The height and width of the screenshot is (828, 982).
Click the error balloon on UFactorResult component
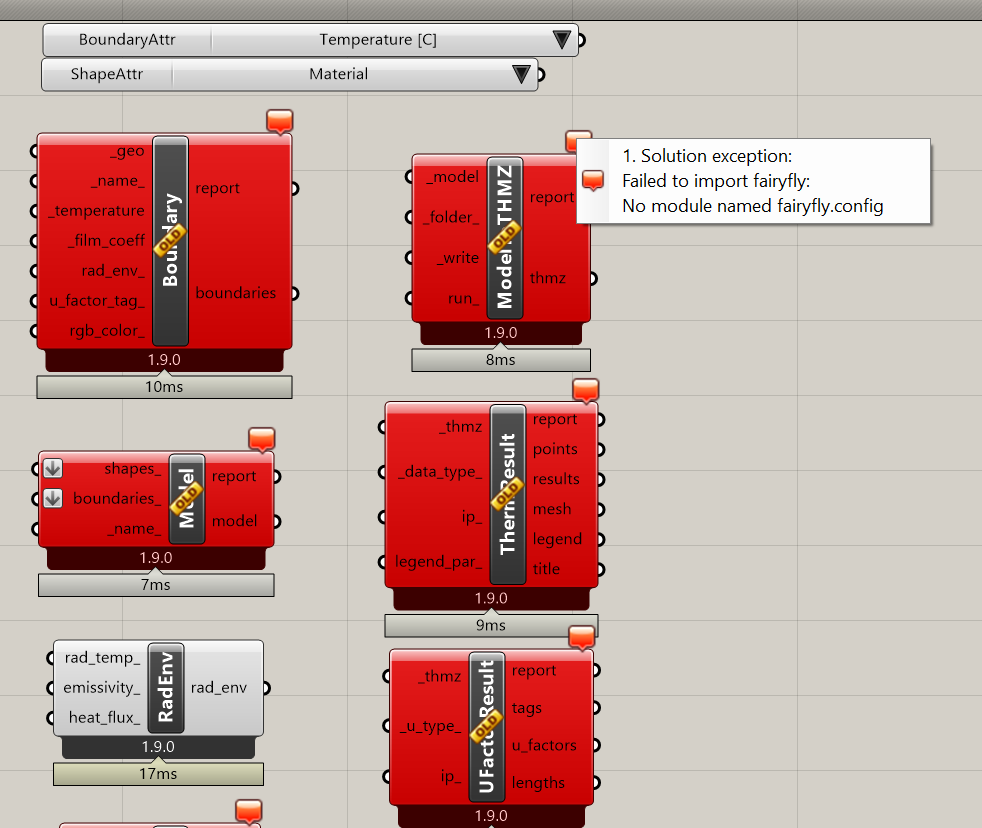tap(581, 637)
